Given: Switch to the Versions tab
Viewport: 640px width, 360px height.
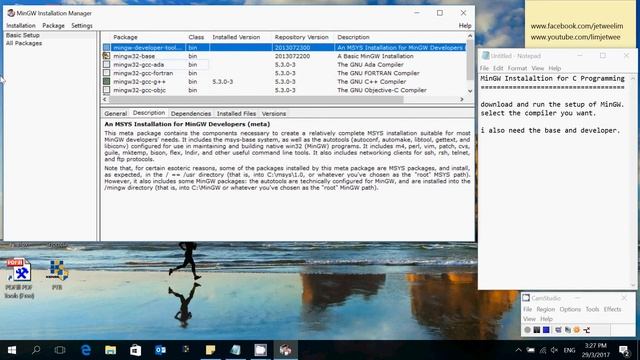Looking at the screenshot, I should point(273,113).
